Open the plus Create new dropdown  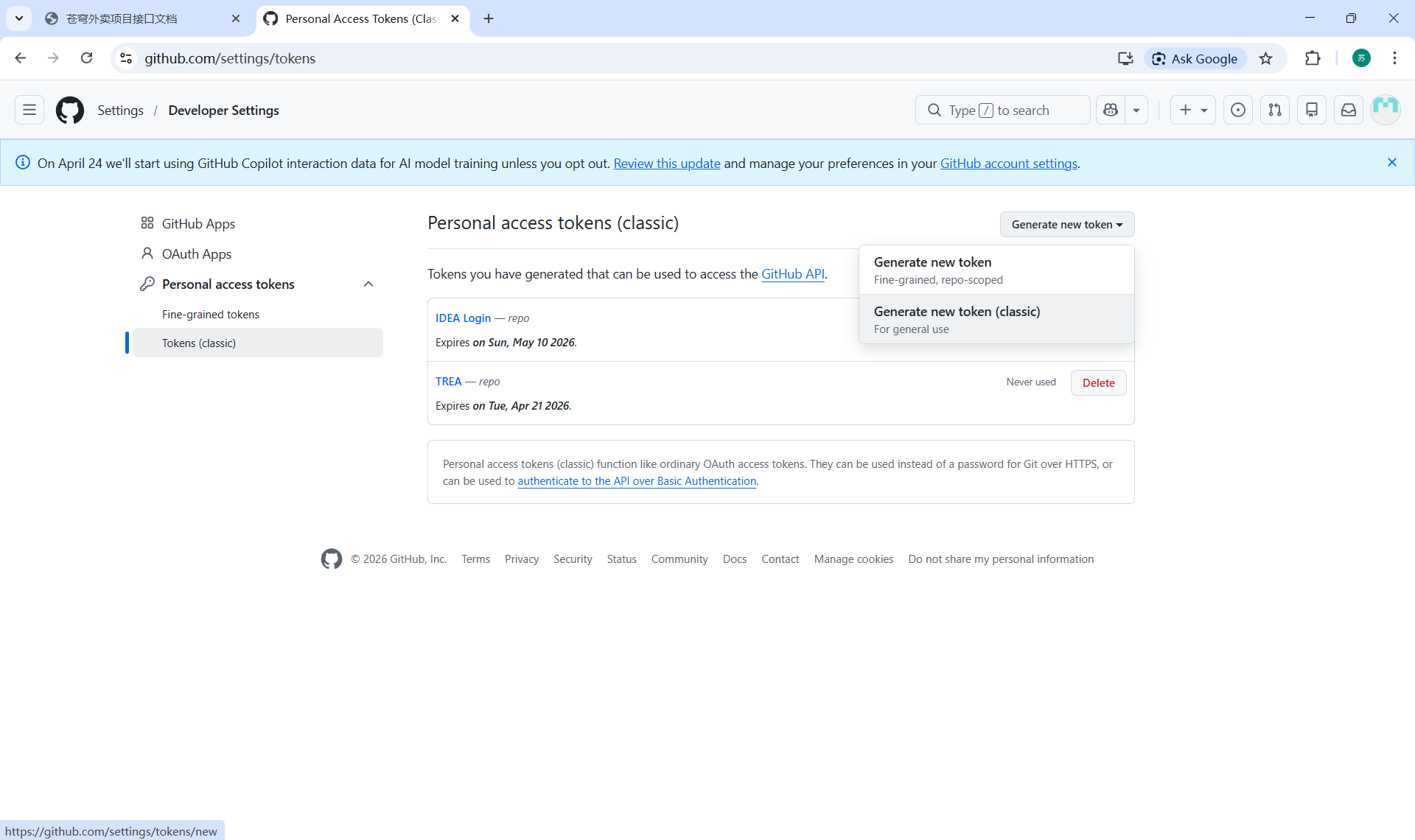(x=1192, y=110)
